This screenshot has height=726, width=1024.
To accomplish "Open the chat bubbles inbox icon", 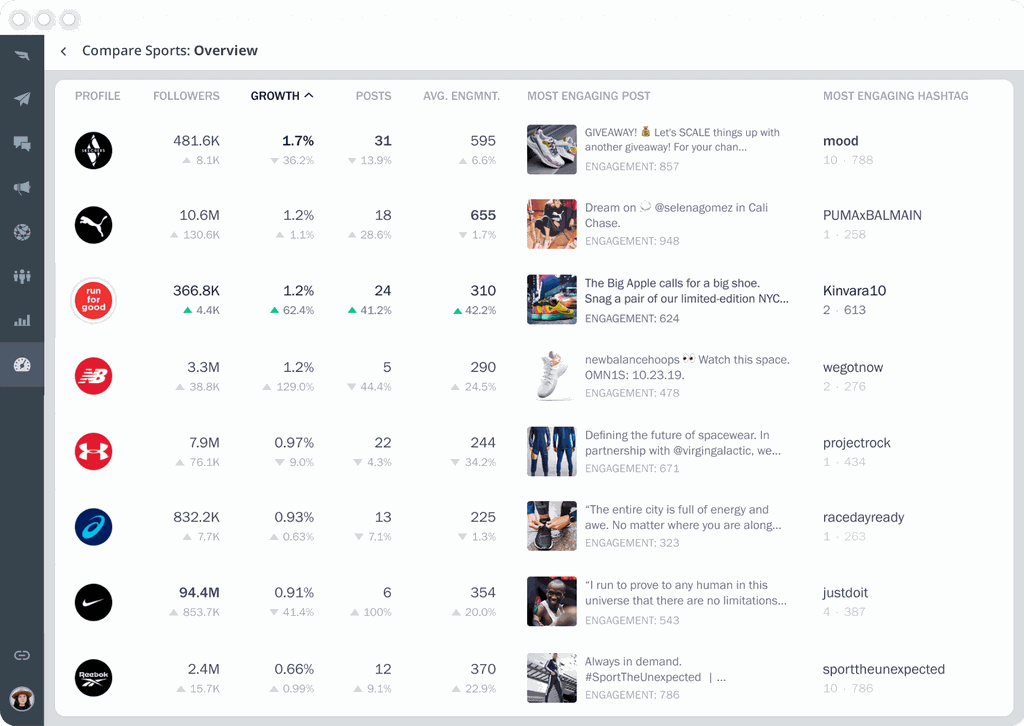I will [x=22, y=143].
